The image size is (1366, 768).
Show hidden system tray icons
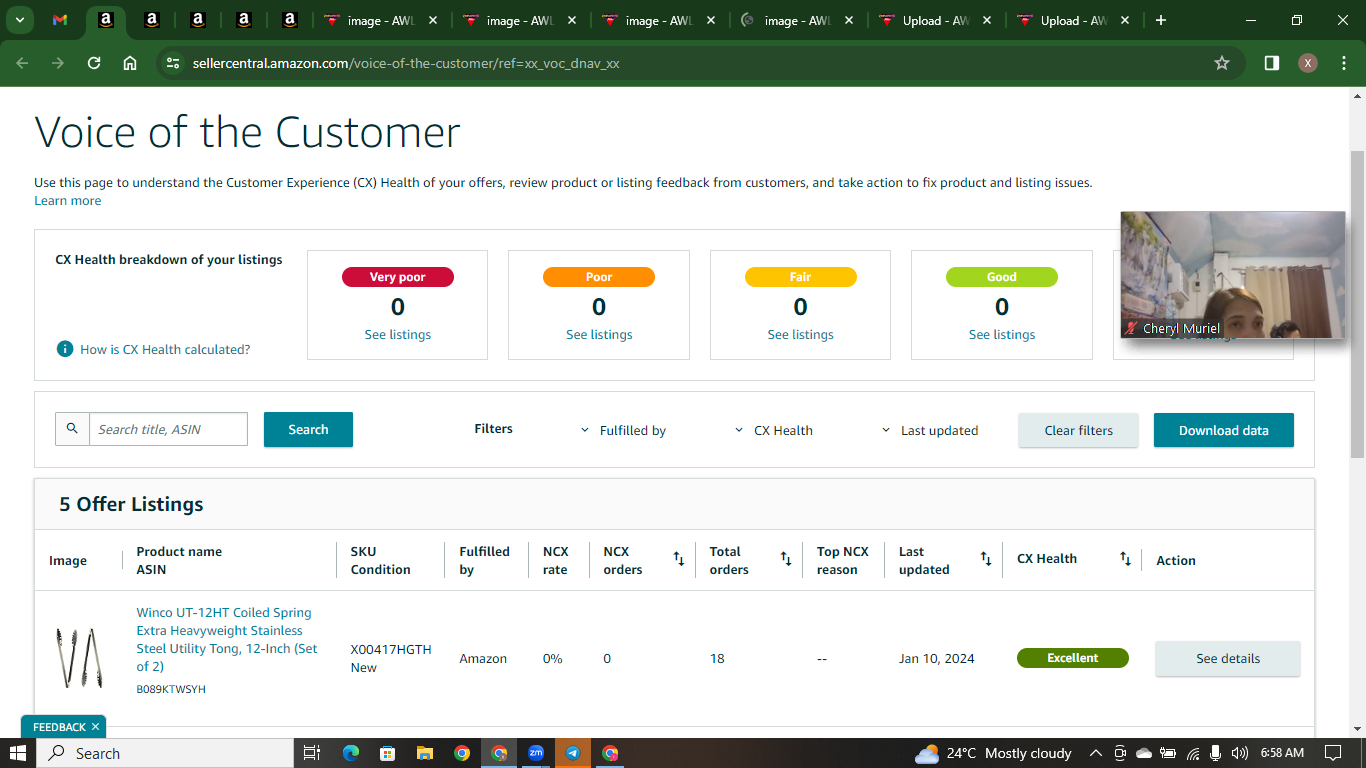[1096, 753]
